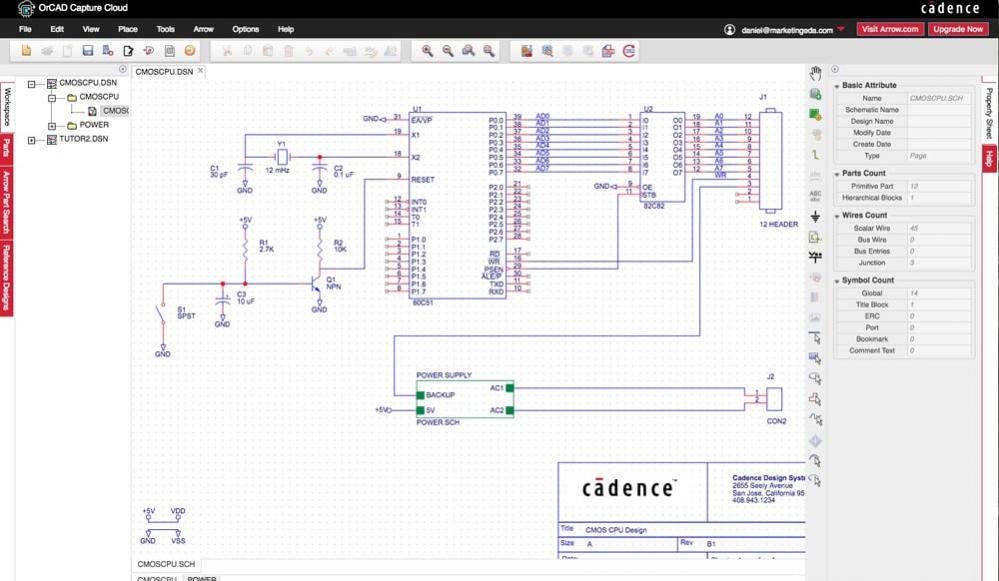This screenshot has height=581, width=999.
Task: Open the File menu
Action: coord(25,29)
